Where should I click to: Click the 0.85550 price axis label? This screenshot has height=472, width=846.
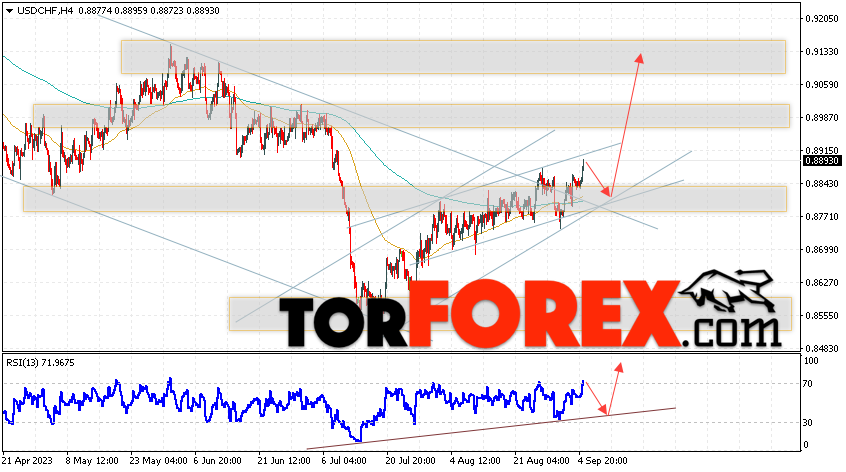click(x=822, y=316)
